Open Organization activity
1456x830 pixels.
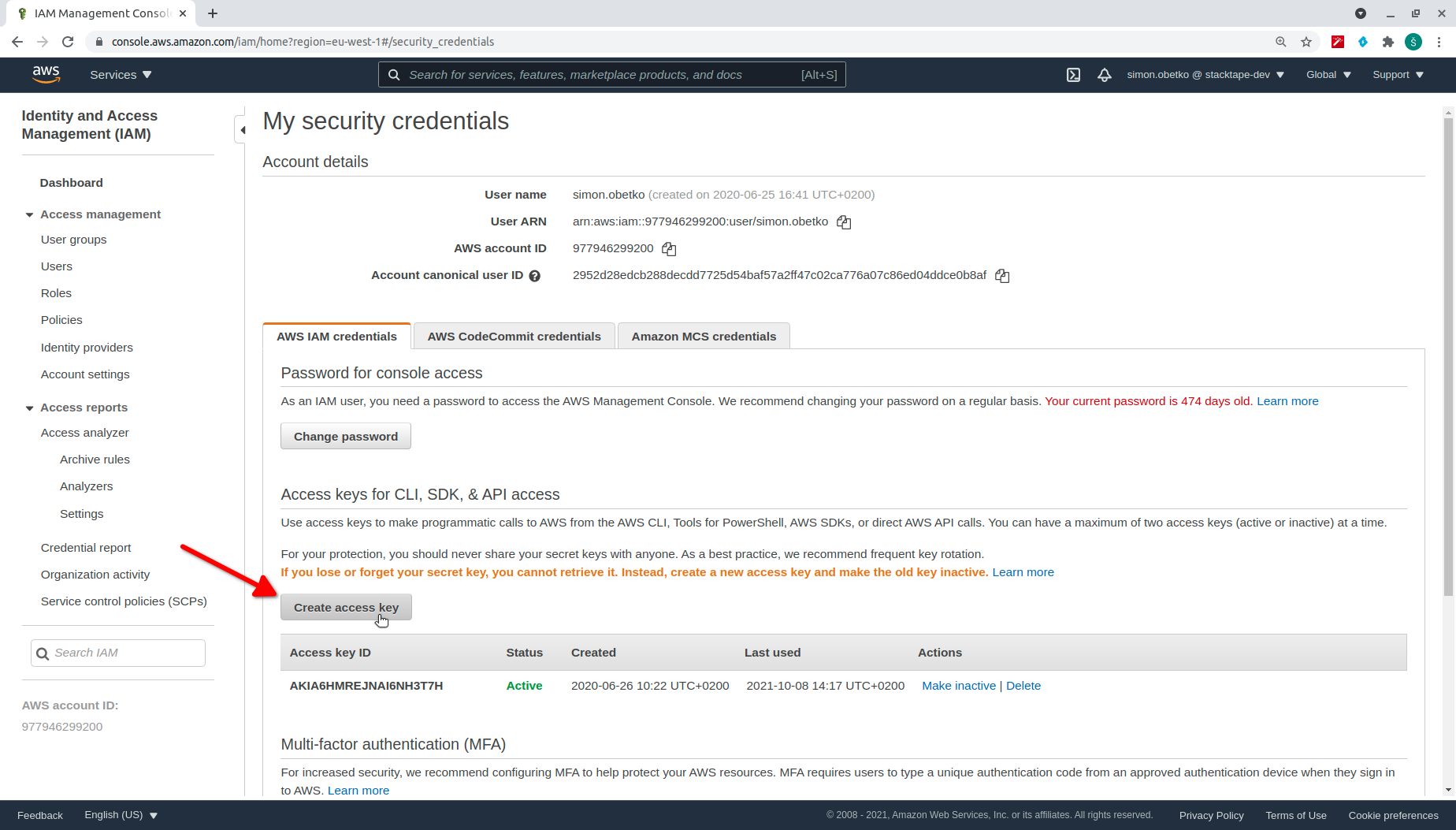coord(95,575)
